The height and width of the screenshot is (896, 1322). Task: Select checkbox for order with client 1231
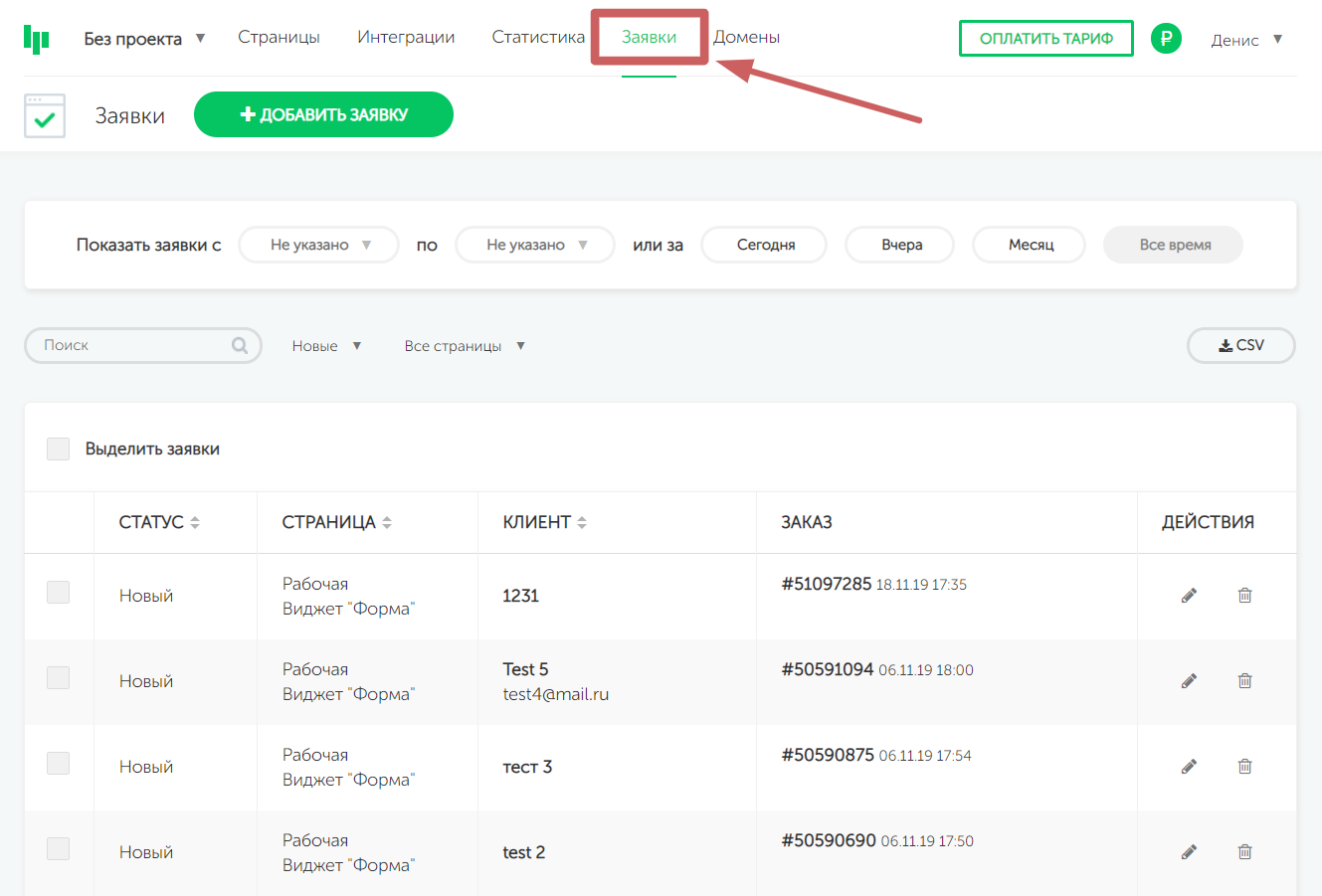[59, 593]
